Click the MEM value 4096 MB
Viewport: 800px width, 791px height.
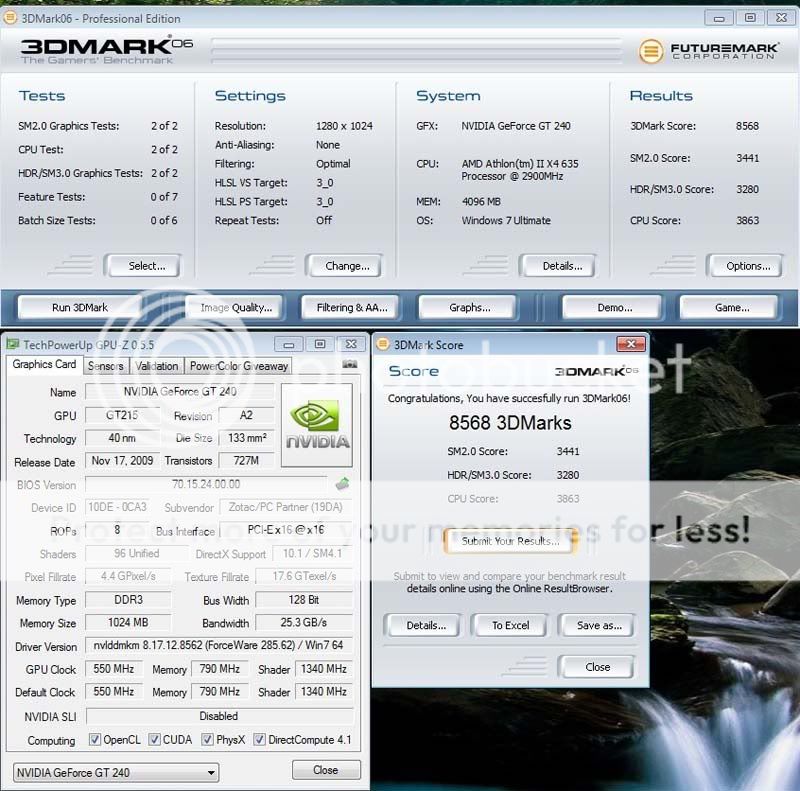481,202
